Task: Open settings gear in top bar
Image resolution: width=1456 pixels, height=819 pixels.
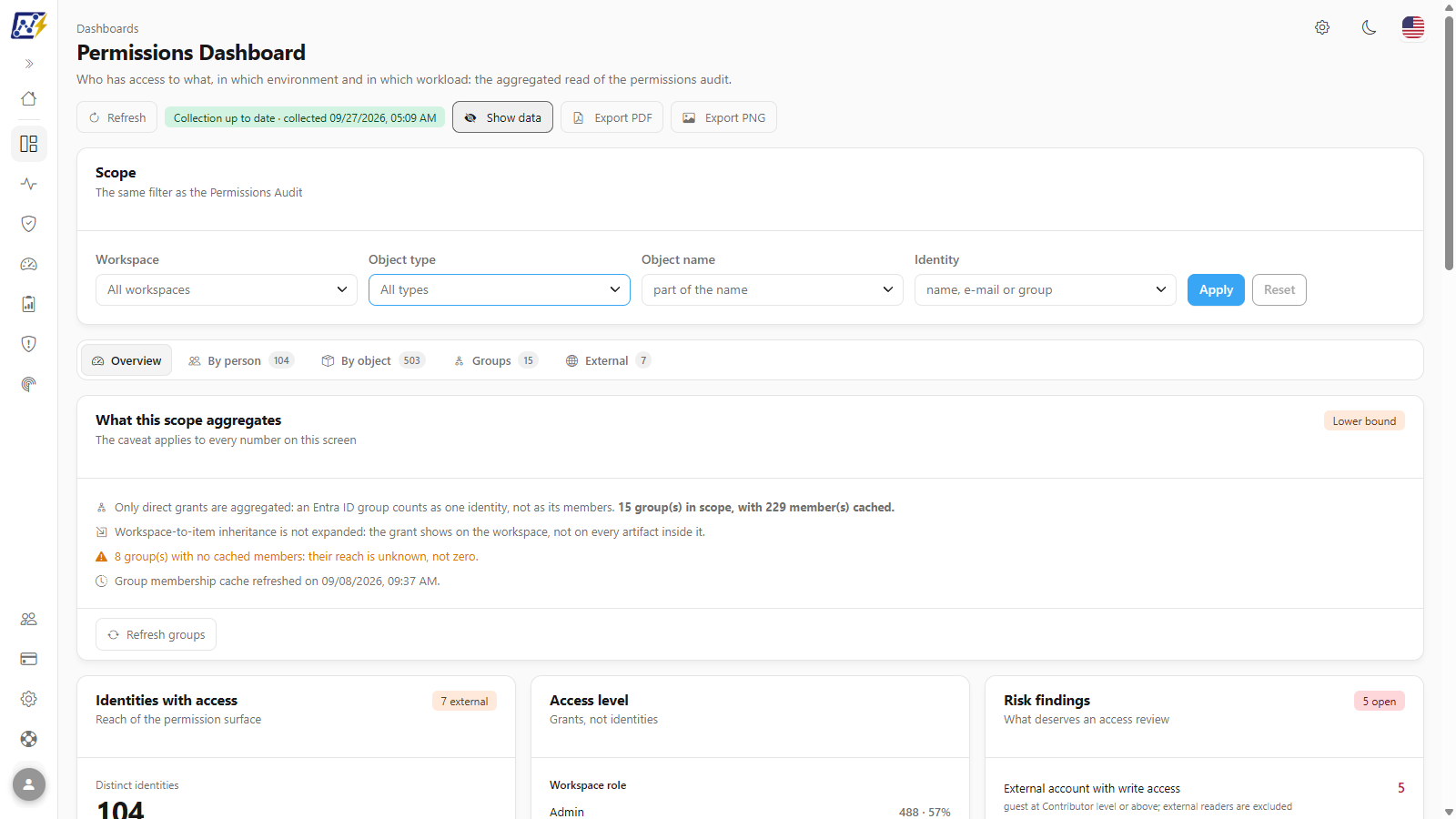Action: (1322, 27)
